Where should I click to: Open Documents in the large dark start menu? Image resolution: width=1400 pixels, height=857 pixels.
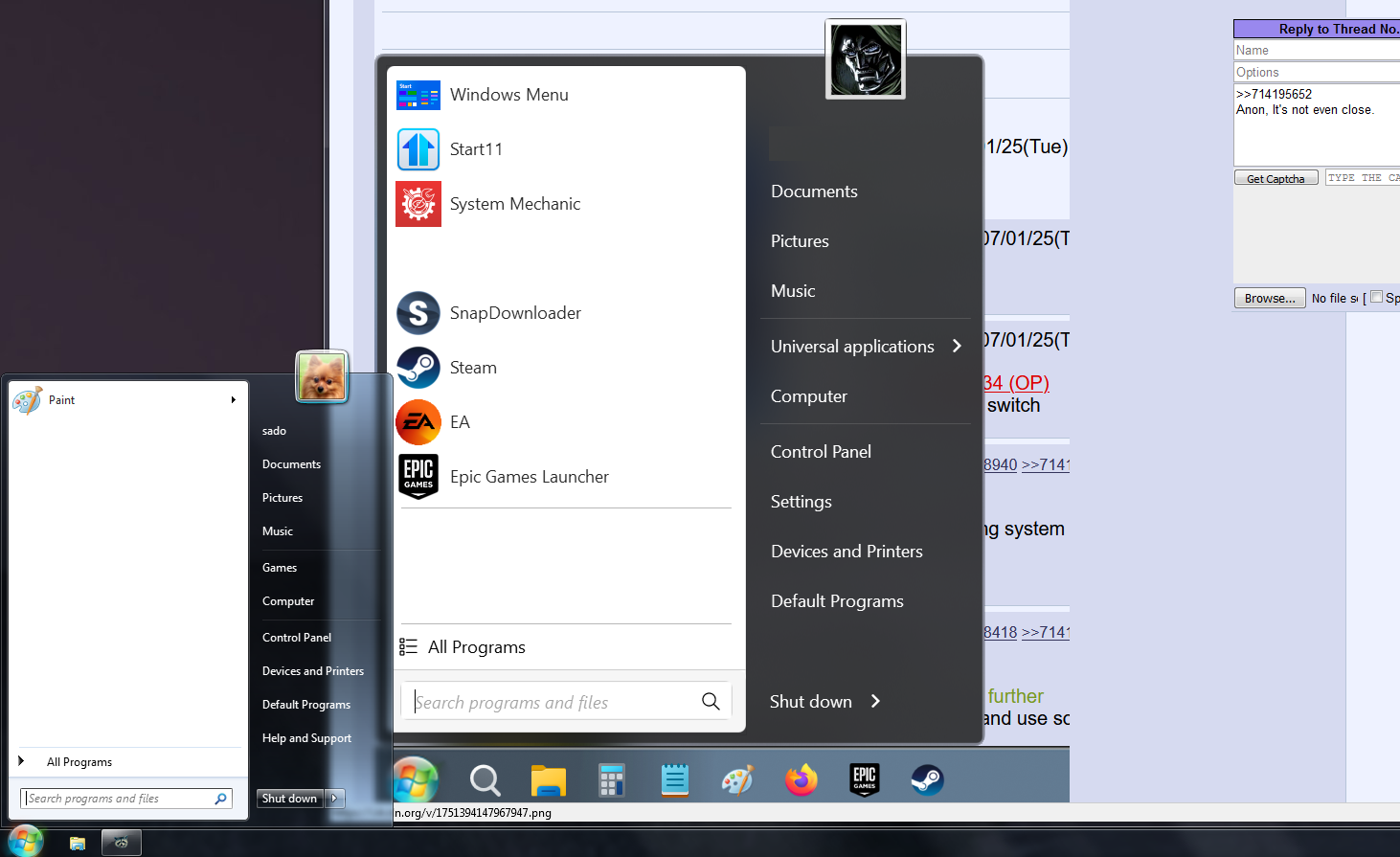click(x=814, y=192)
